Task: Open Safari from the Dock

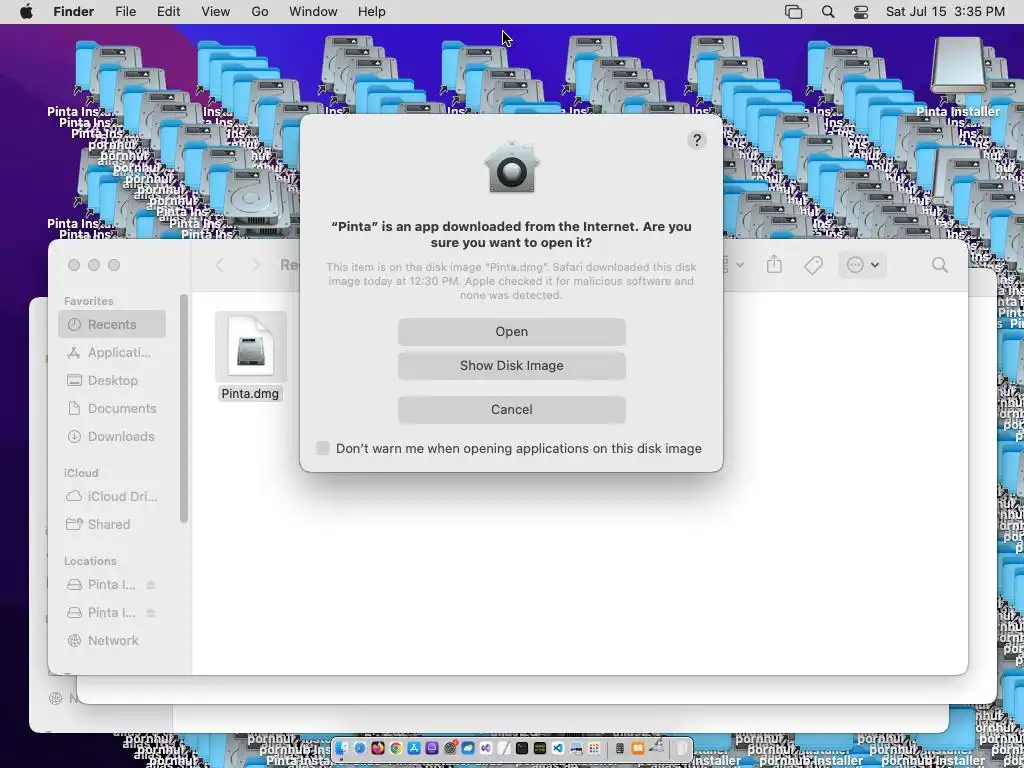Action: coord(360,748)
